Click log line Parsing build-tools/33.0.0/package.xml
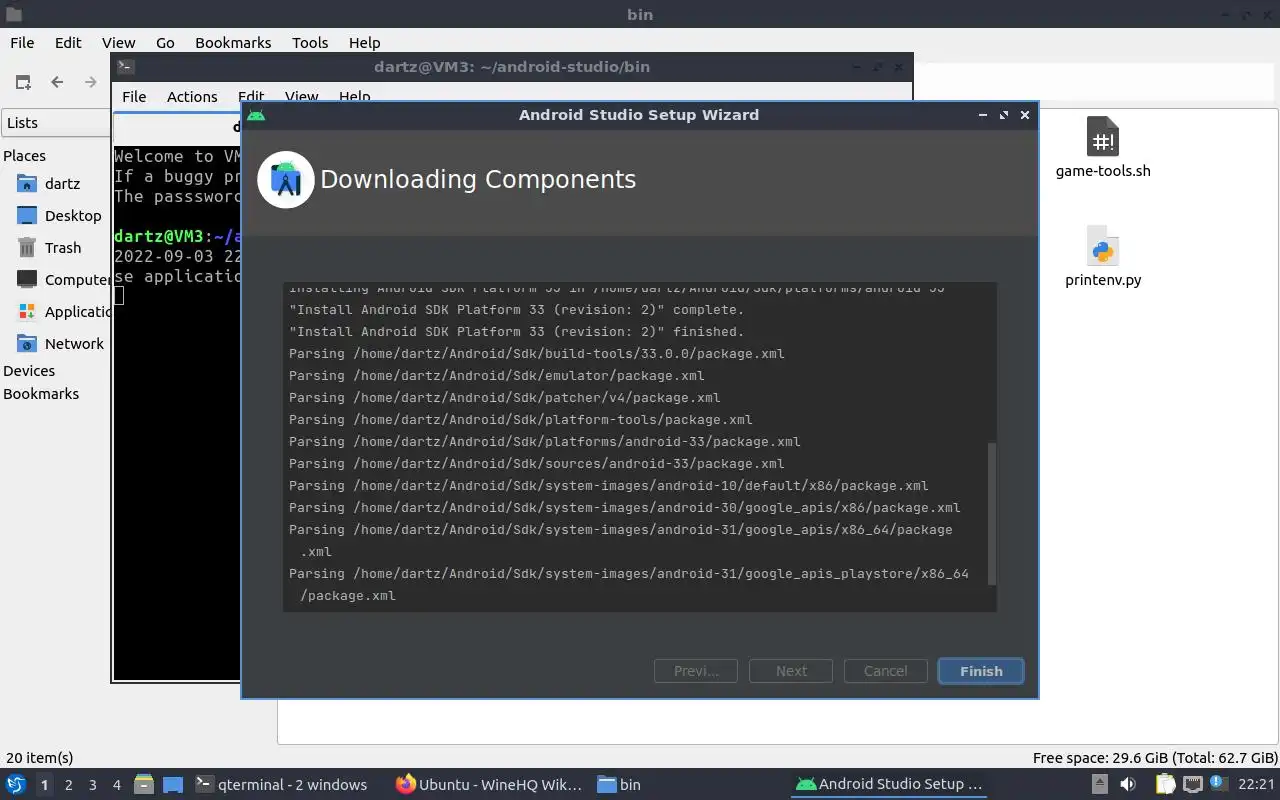This screenshot has width=1280, height=800. pyautogui.click(x=536, y=353)
